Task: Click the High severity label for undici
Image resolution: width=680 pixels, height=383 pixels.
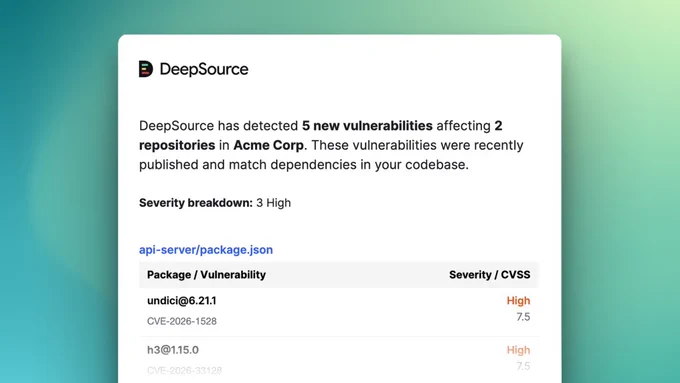Action: tap(518, 301)
